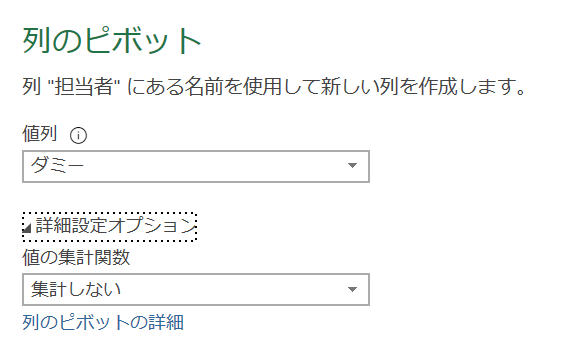Screen dimensions: 576x361
Task: Select the 集計しない text in the aggregate box
Action: point(76,289)
